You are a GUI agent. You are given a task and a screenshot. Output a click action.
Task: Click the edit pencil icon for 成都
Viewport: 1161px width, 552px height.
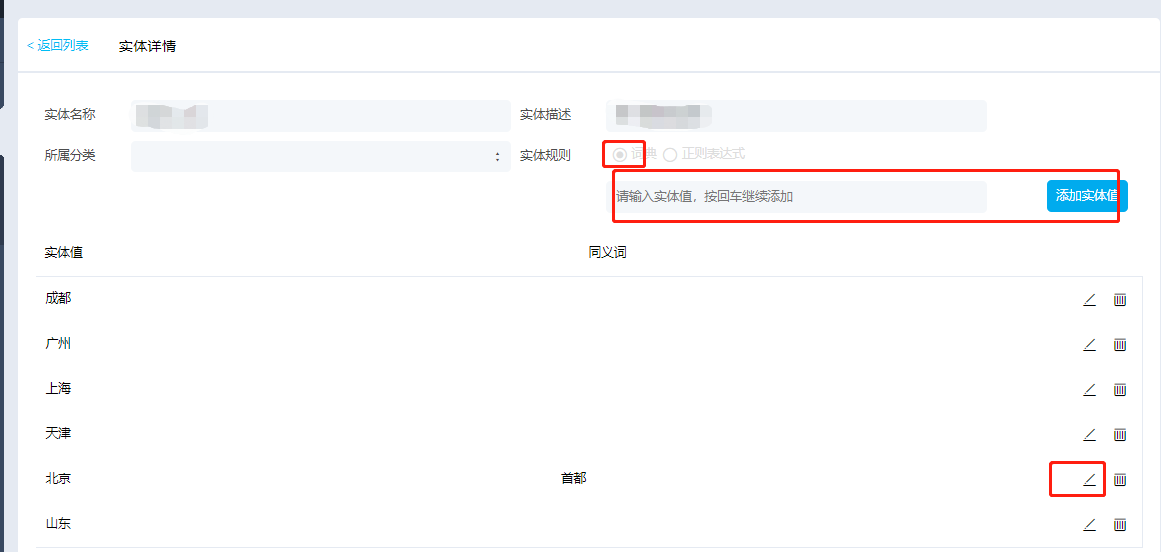pos(1089,299)
